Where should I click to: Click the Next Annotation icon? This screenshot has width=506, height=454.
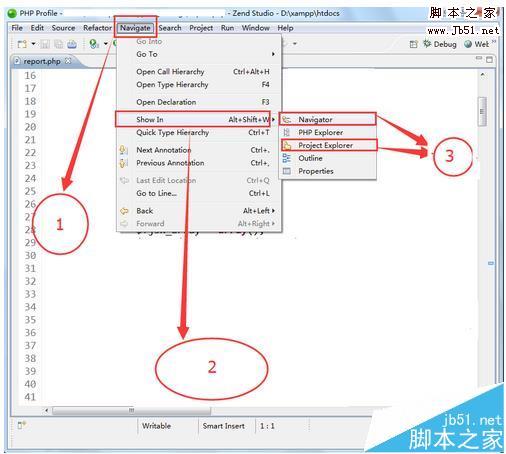point(124,150)
